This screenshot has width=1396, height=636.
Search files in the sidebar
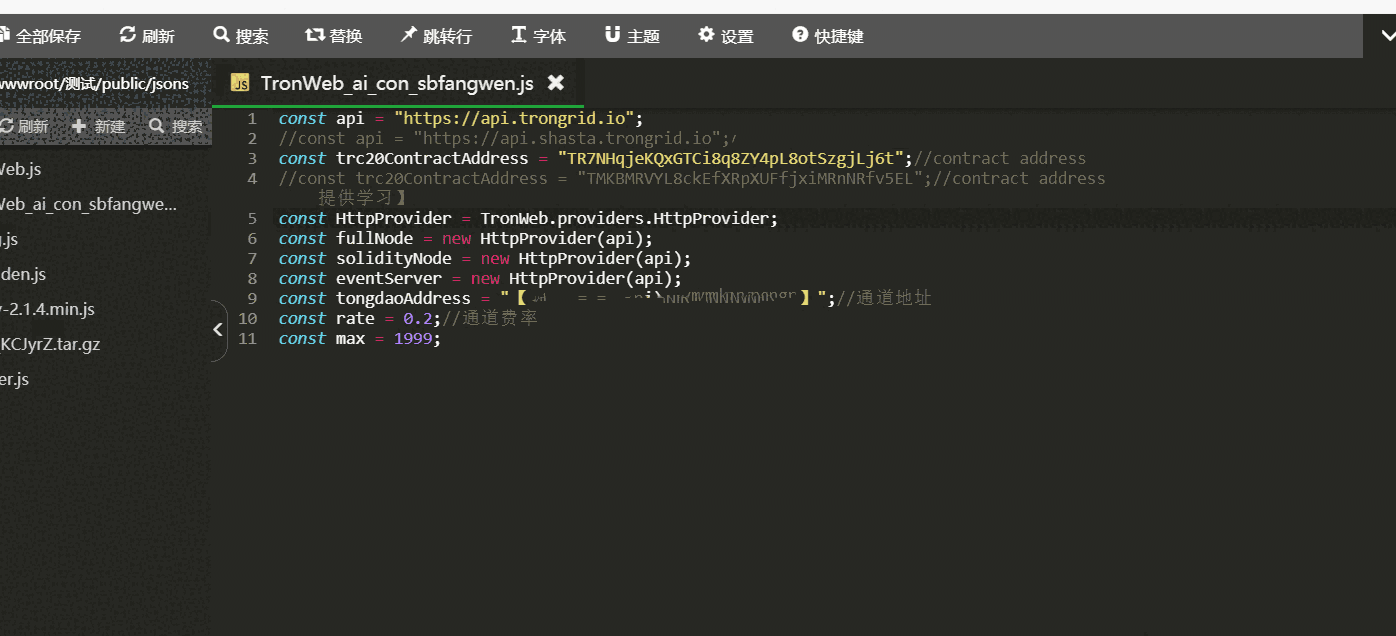pos(175,126)
